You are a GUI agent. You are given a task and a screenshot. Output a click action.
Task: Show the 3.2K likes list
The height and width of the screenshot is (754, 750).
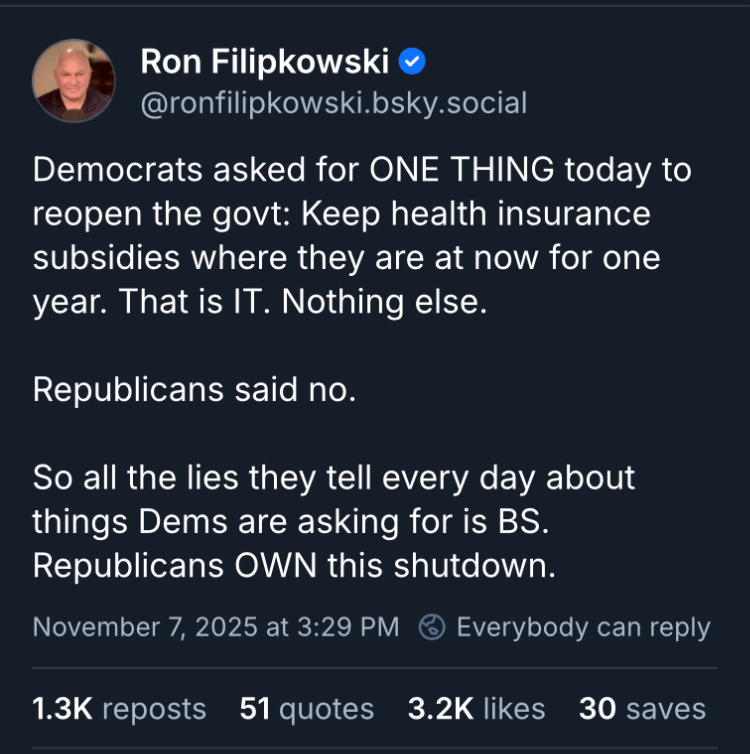[476, 709]
